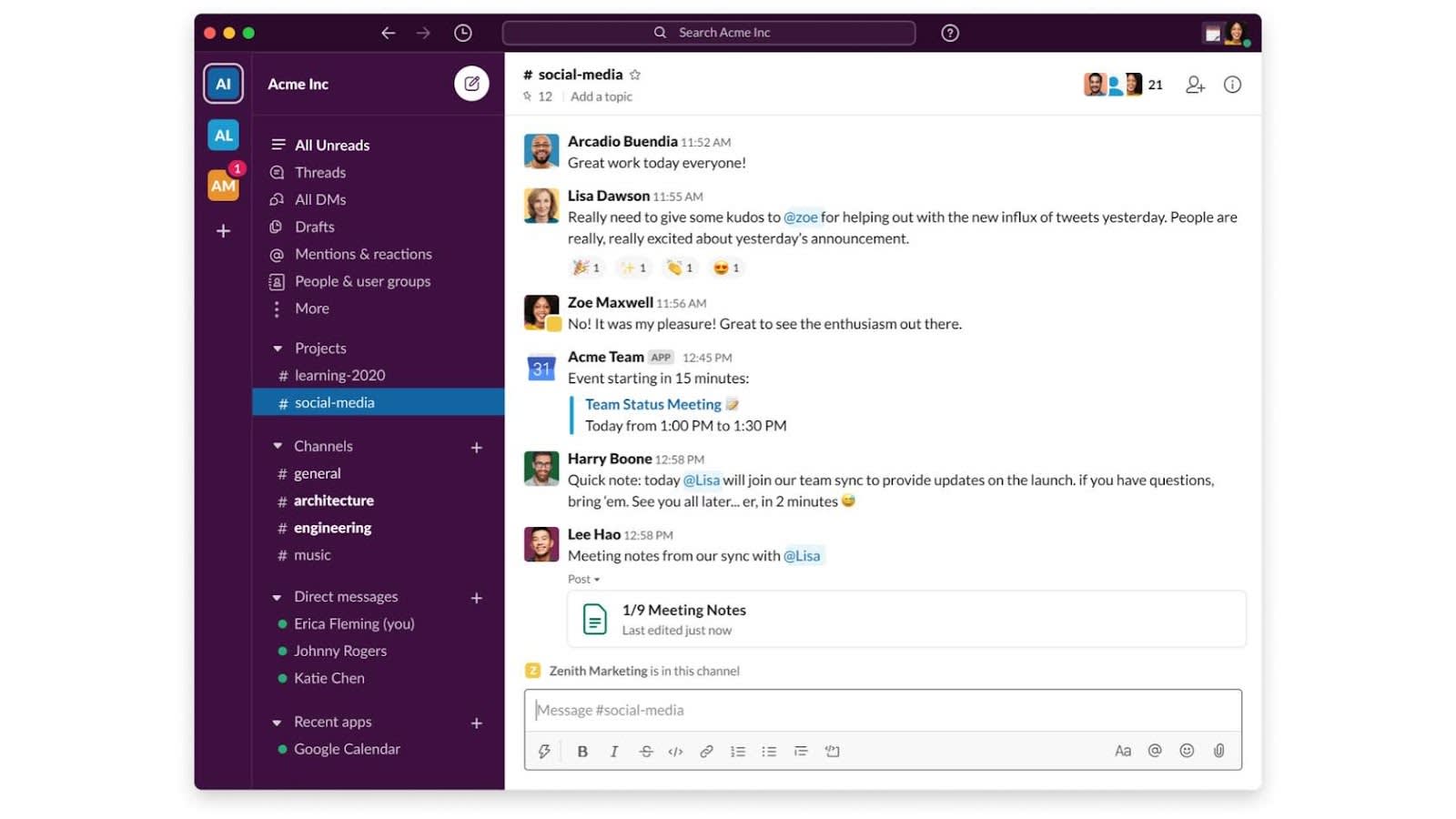Switch to the Threads view
This screenshot has height=819, width=1456.
(x=320, y=172)
